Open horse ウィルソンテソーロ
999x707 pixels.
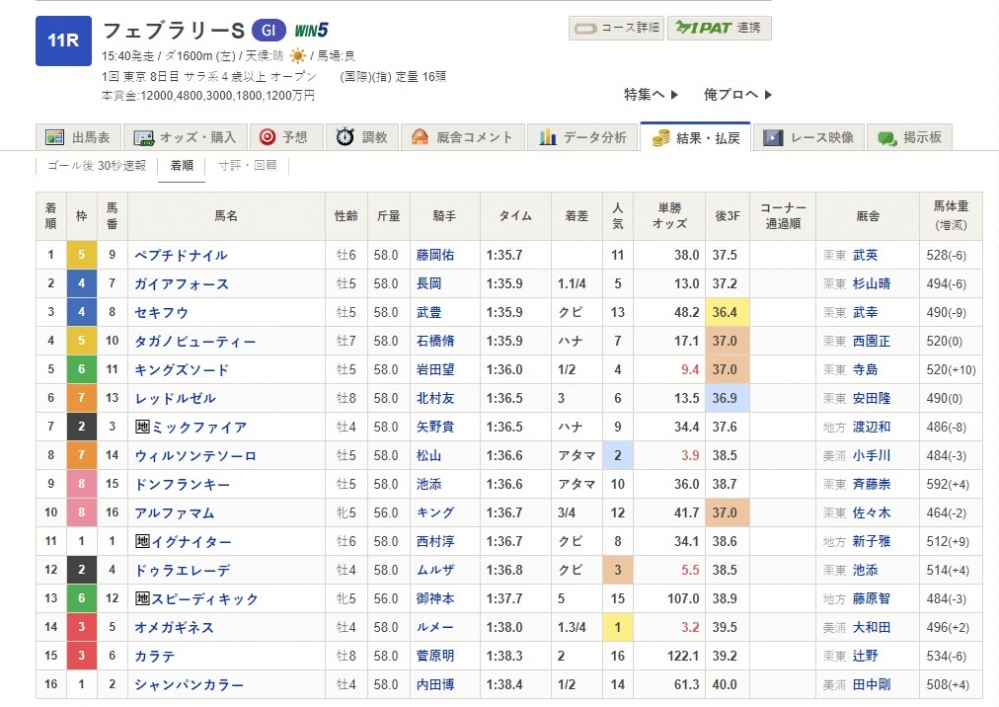(195, 455)
